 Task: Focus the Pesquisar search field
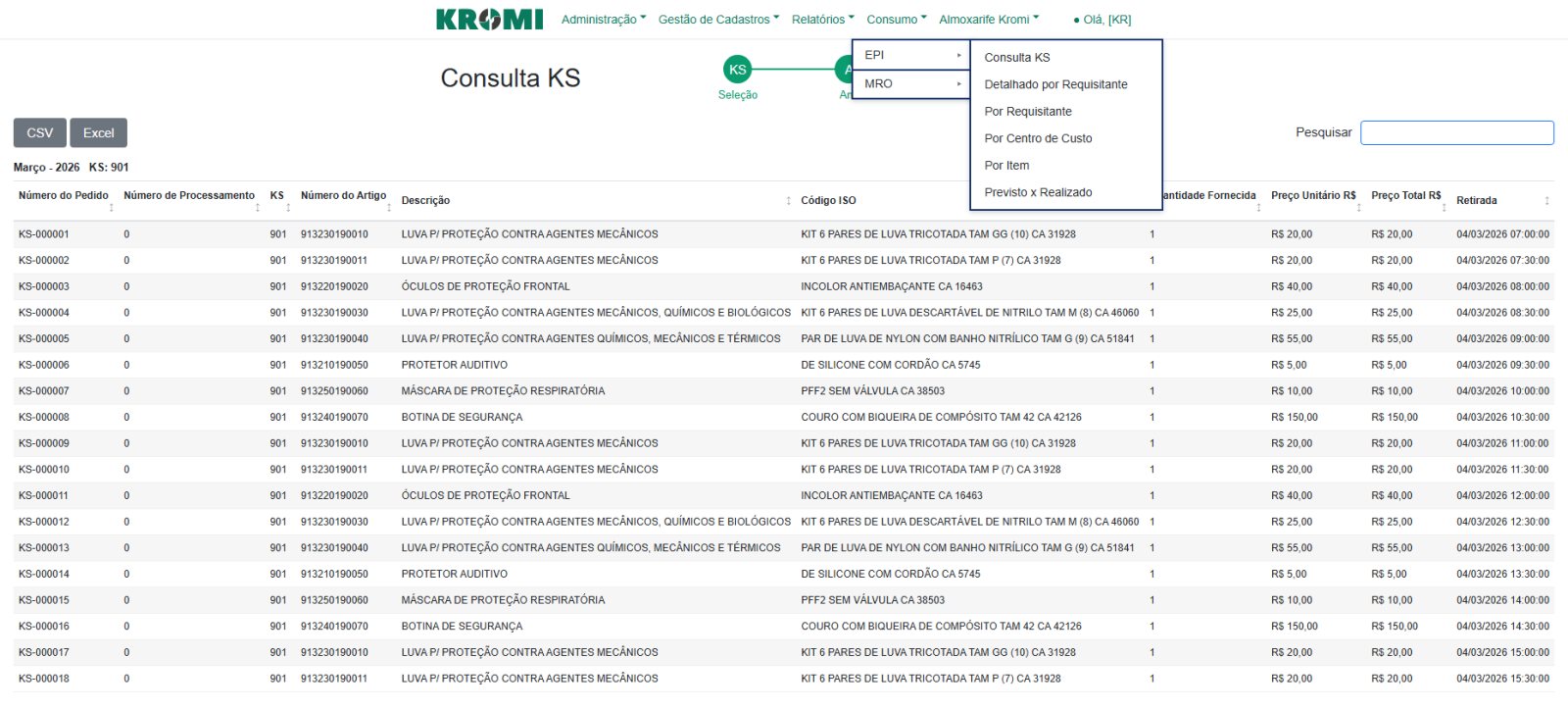click(x=1456, y=132)
